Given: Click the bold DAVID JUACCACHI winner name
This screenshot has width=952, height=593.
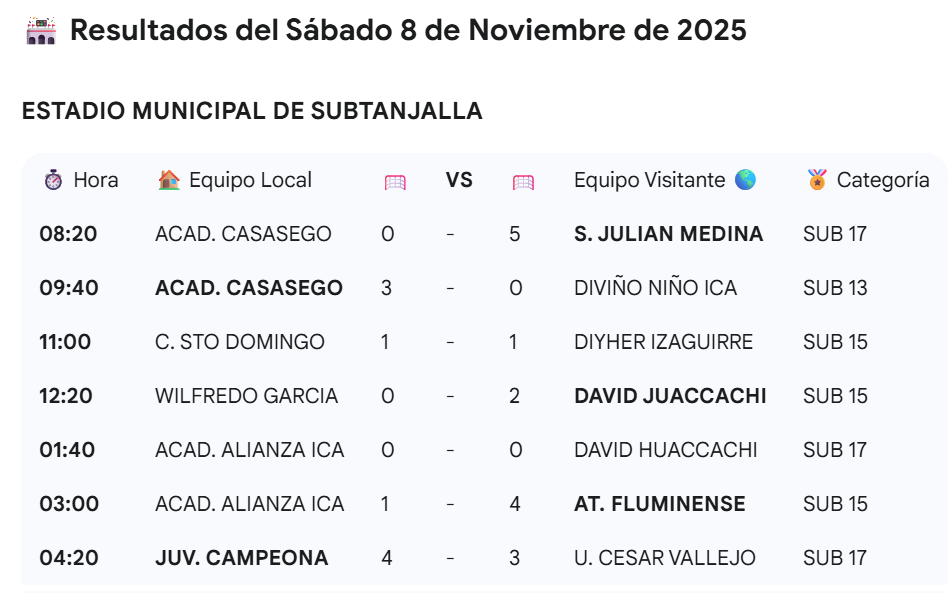Looking at the screenshot, I should [670, 396].
